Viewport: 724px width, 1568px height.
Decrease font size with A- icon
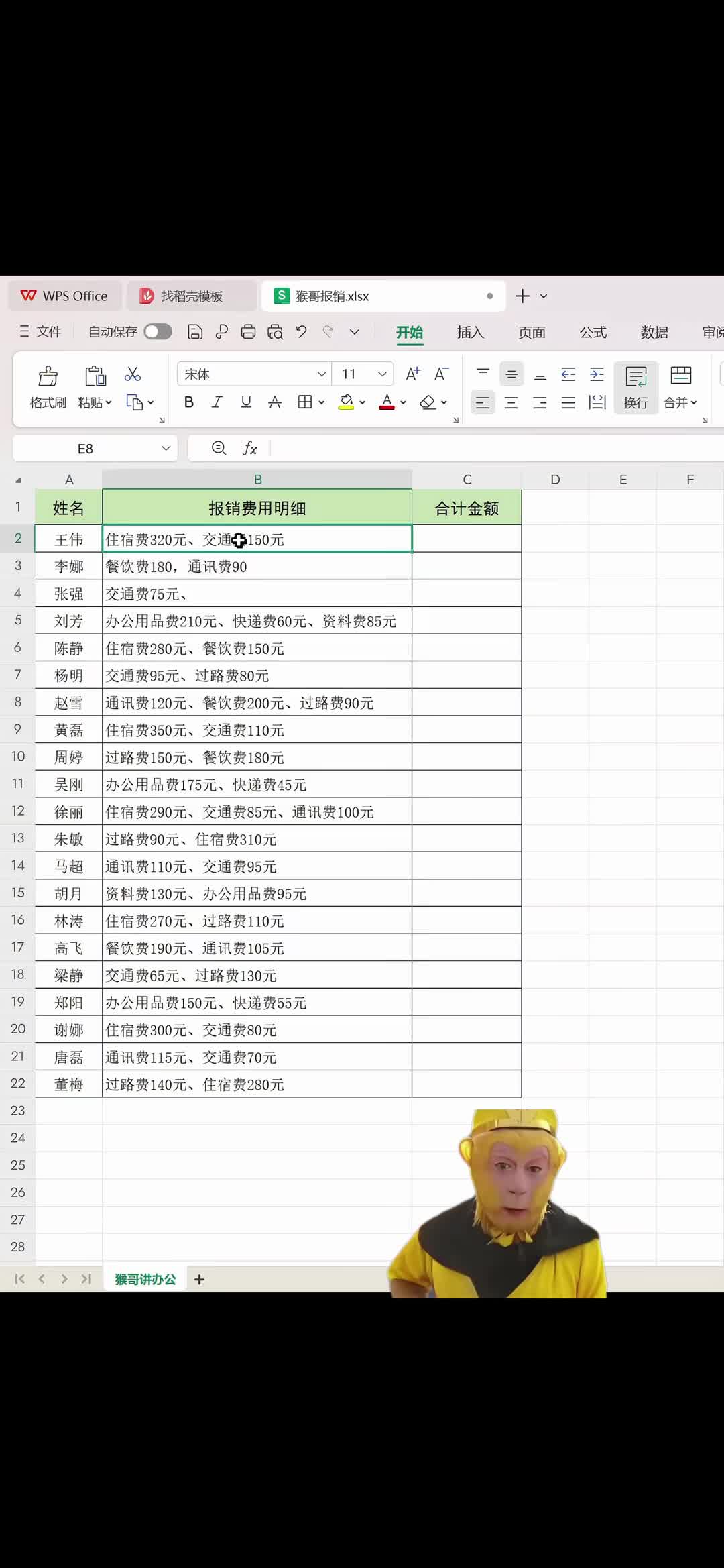(441, 374)
